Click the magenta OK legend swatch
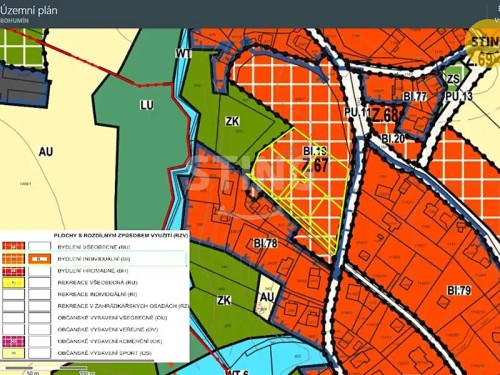The height and width of the screenshot is (375, 500). tap(13, 341)
